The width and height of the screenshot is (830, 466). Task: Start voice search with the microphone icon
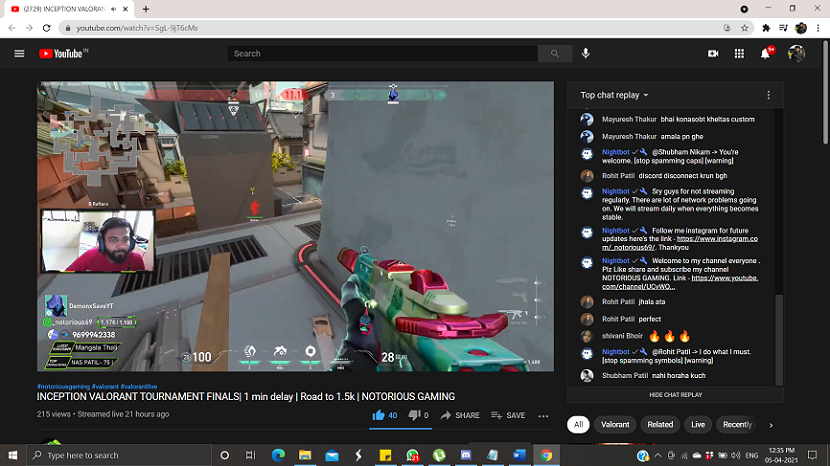(586, 53)
